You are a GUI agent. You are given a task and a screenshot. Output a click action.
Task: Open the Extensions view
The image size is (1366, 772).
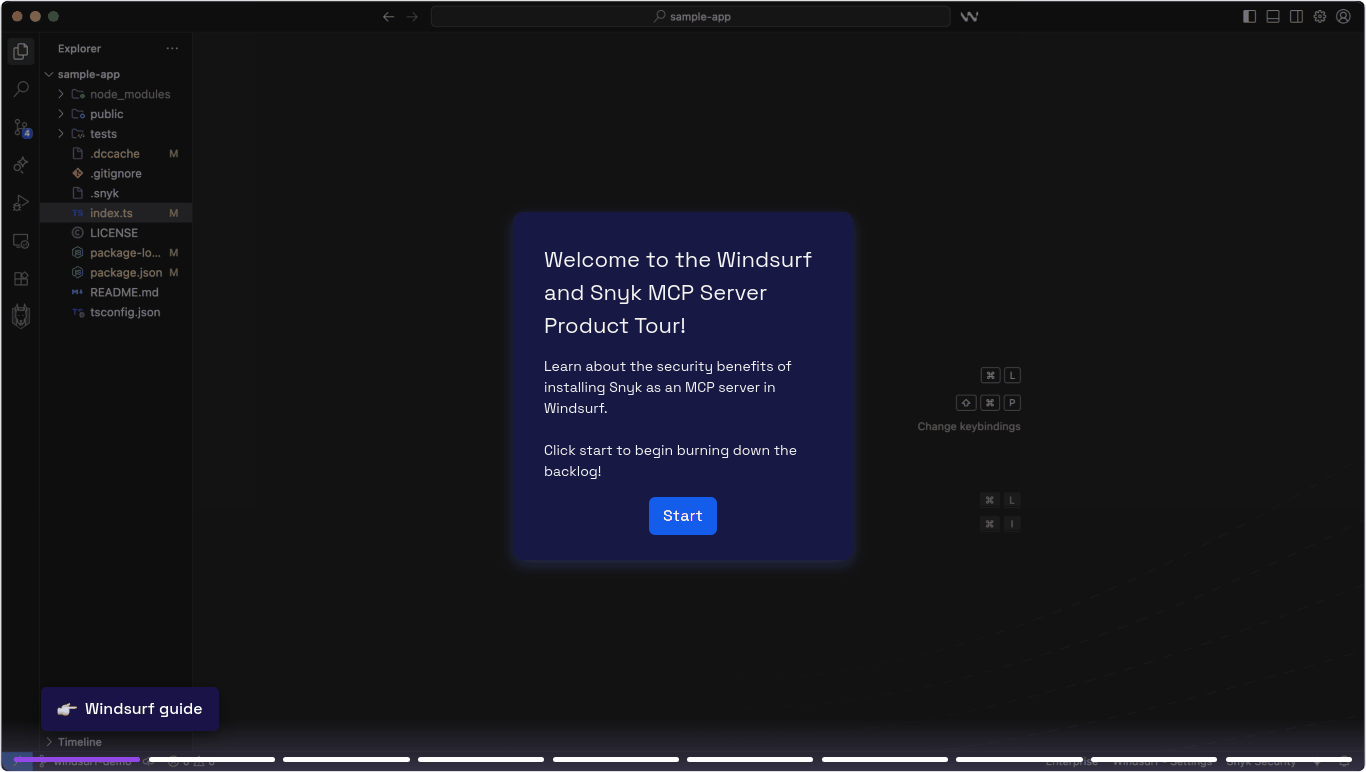(x=21, y=279)
